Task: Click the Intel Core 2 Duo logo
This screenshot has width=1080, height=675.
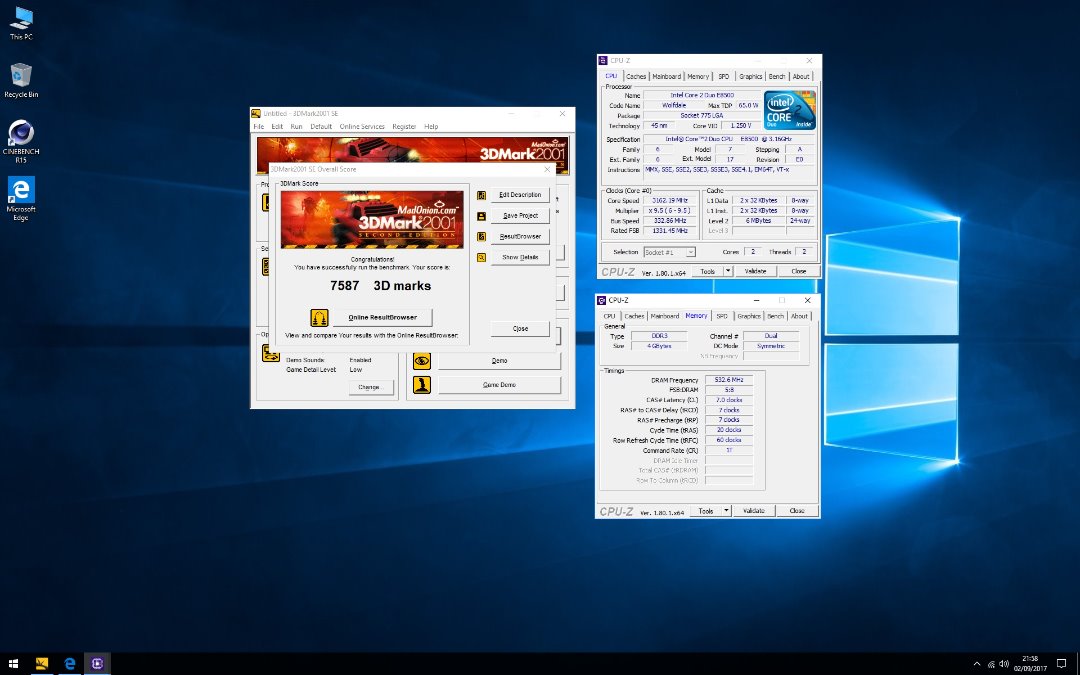Action: coord(790,110)
